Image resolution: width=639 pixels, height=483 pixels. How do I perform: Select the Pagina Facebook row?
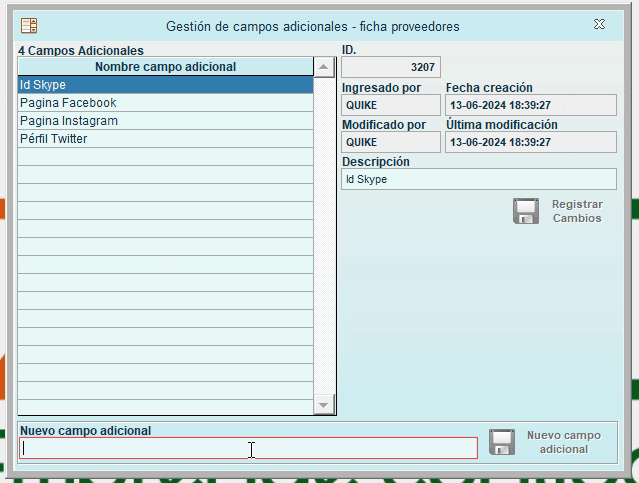coord(165,103)
